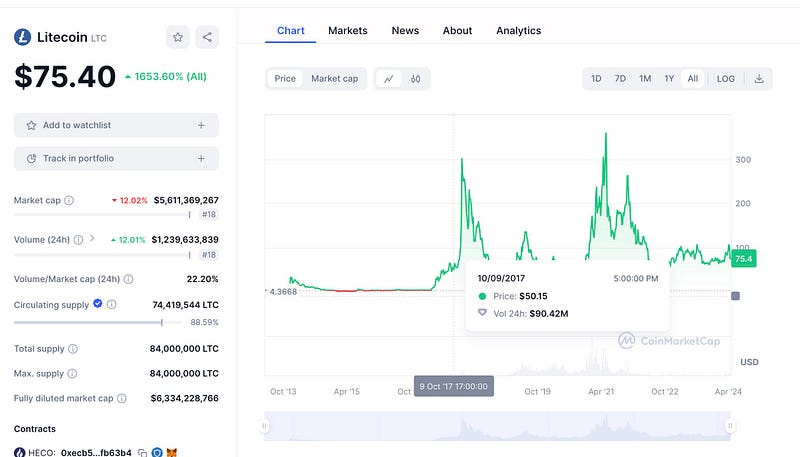
Task: Add HECO contract to MetaMask fox icon
Action: point(172,452)
